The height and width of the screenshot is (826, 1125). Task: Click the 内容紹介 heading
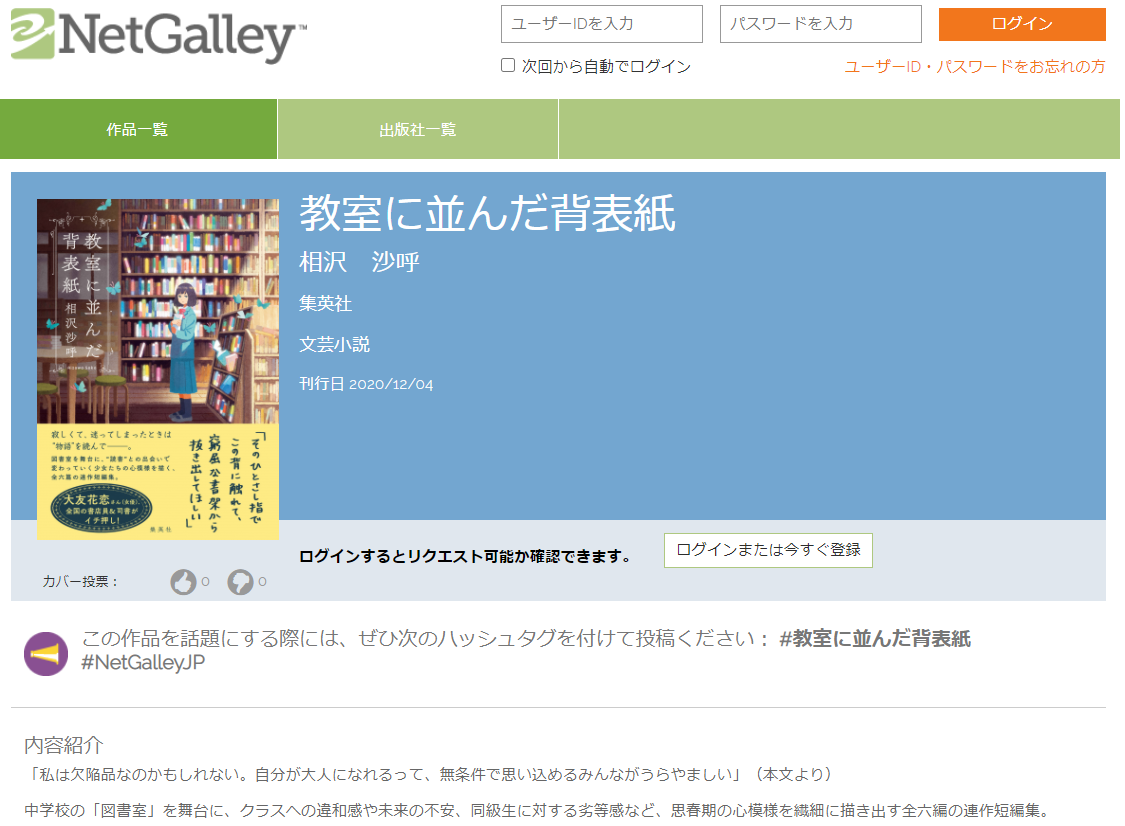[64, 745]
